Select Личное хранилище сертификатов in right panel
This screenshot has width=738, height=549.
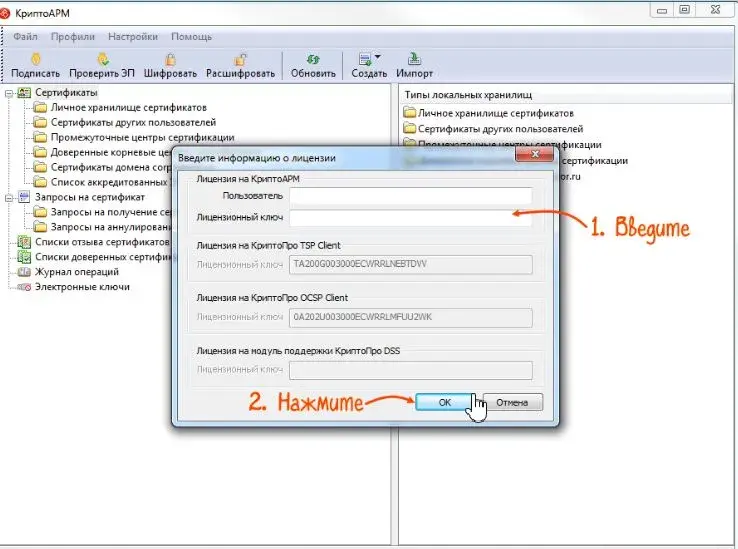[496, 113]
